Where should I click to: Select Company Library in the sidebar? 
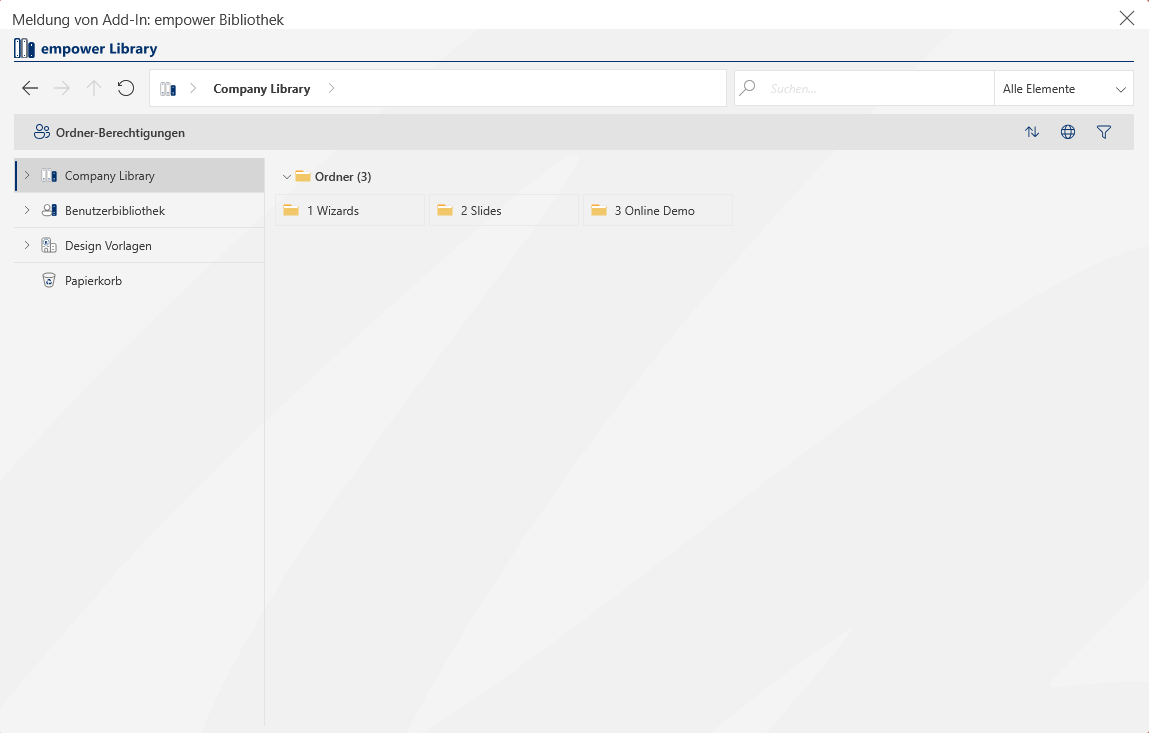click(140, 176)
